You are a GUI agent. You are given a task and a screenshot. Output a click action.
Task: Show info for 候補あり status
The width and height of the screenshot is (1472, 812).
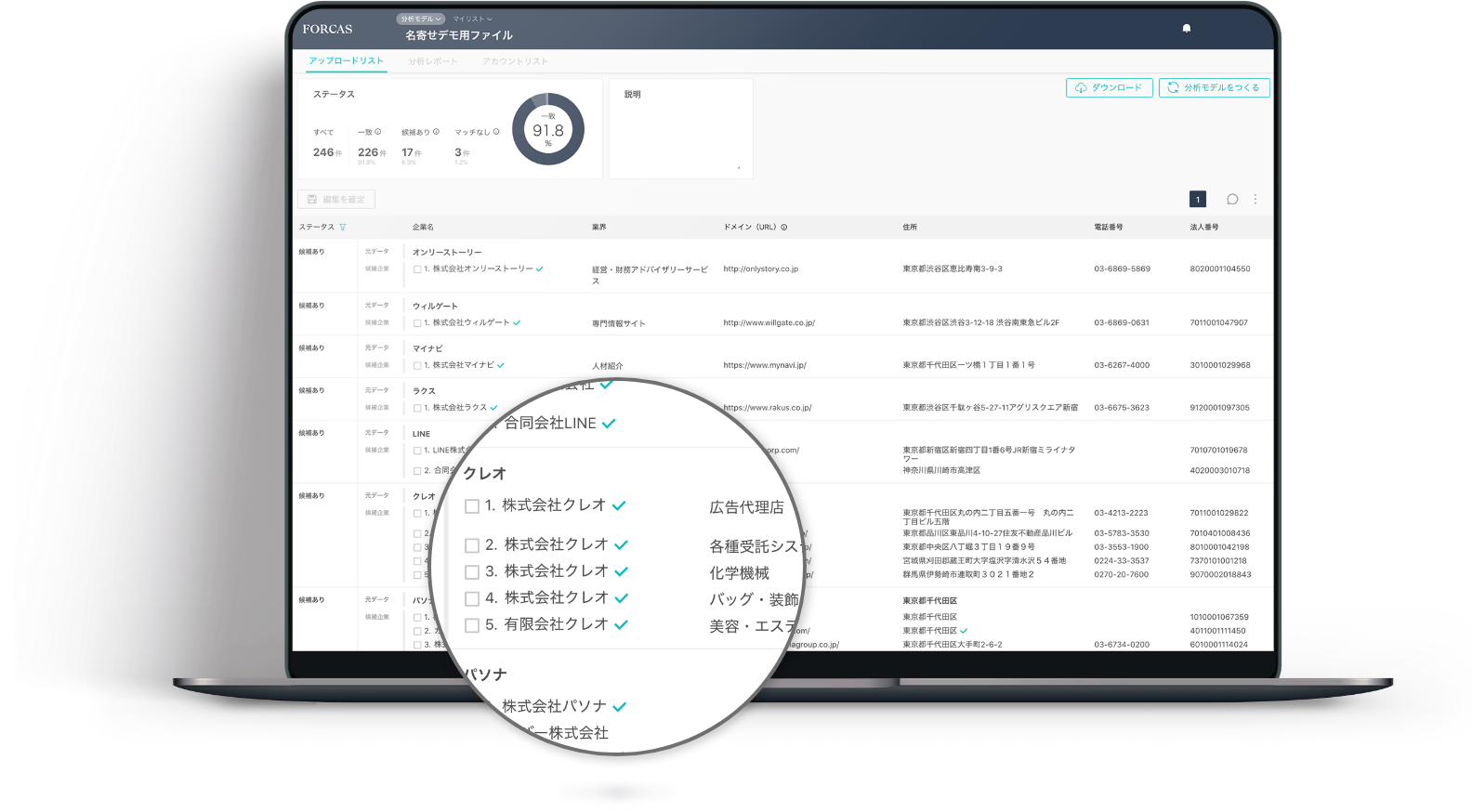pyautogui.click(x=437, y=132)
